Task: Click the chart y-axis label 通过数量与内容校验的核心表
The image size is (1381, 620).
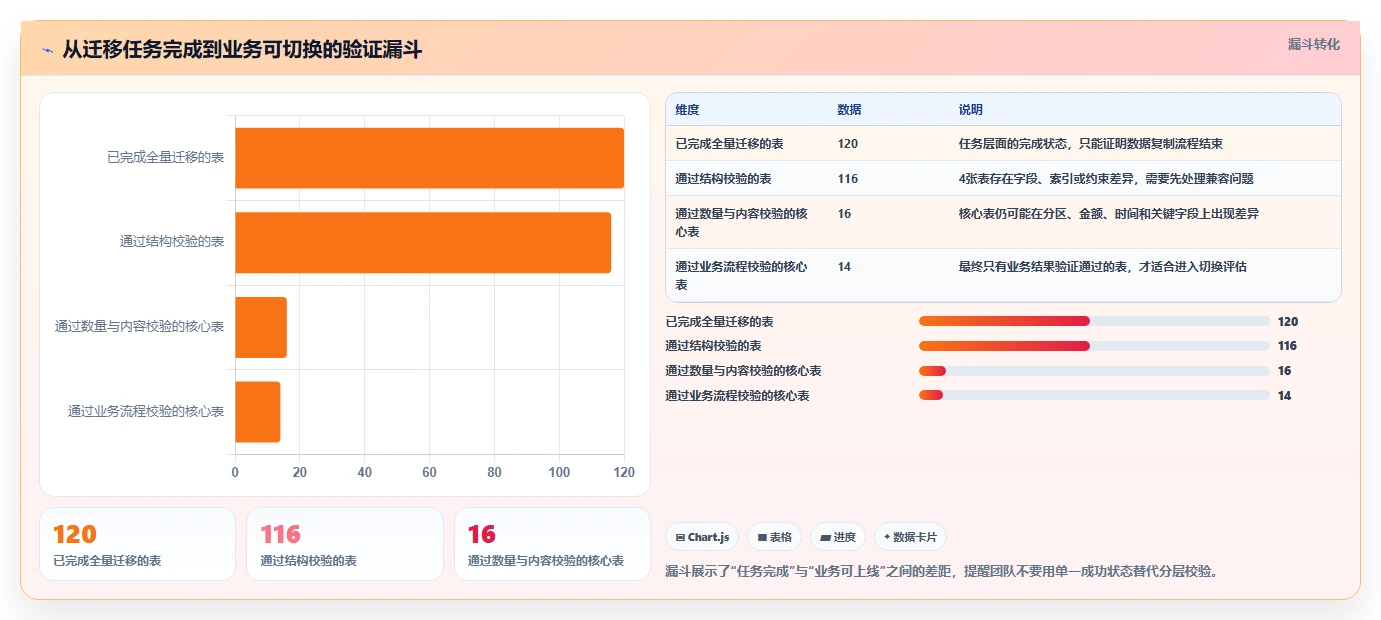Action: pos(139,327)
